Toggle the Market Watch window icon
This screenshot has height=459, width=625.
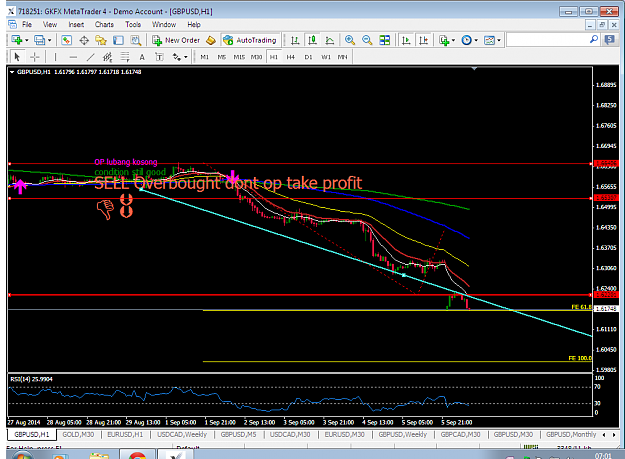click(67, 40)
